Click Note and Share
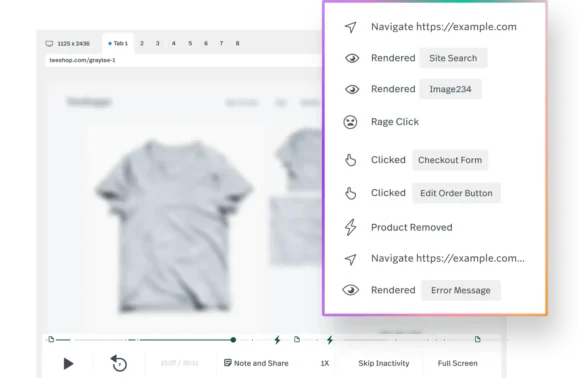The image size is (578, 378). [x=256, y=363]
